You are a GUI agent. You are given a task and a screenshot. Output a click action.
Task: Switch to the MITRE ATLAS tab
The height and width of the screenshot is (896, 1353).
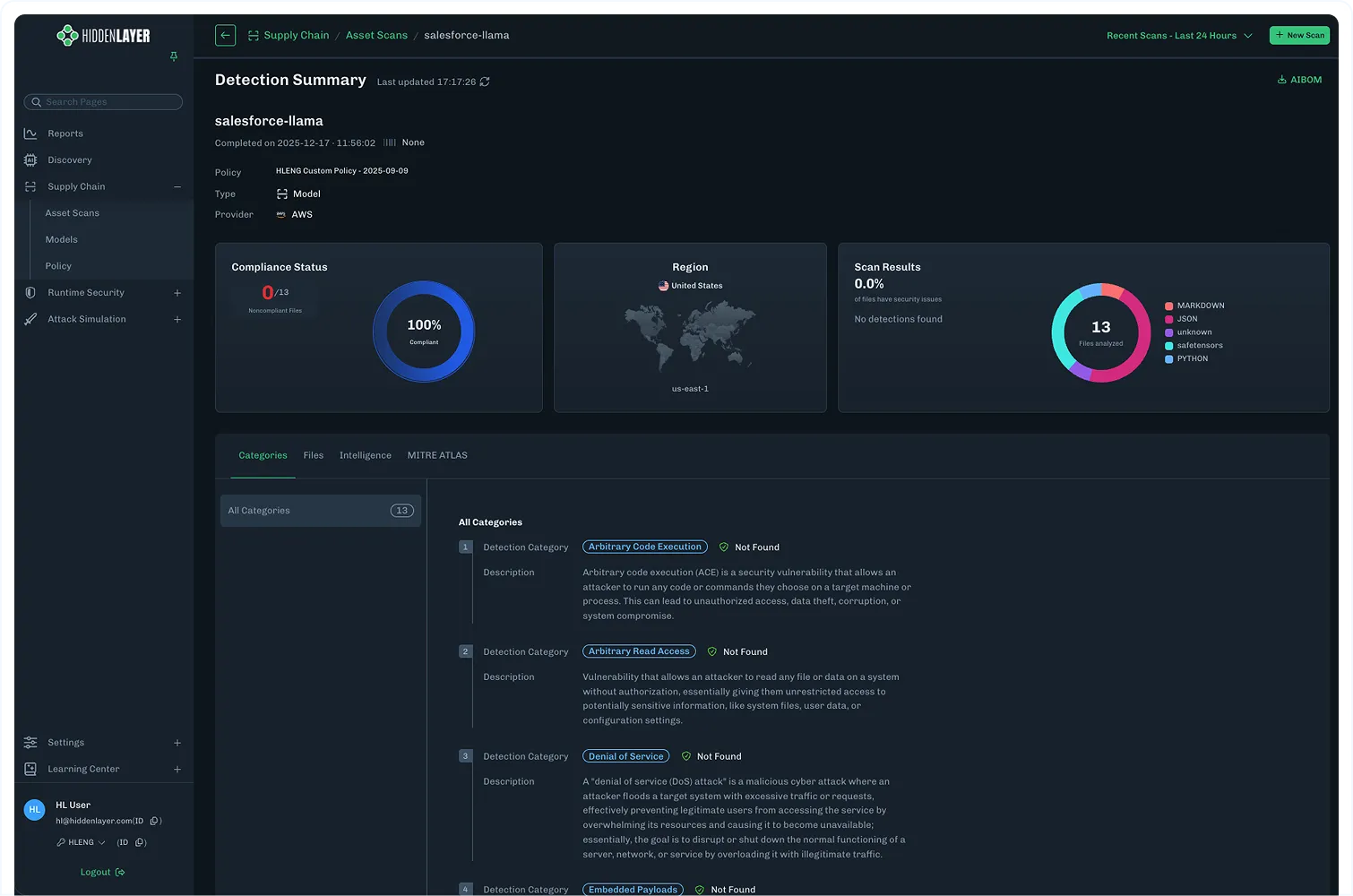(x=437, y=455)
